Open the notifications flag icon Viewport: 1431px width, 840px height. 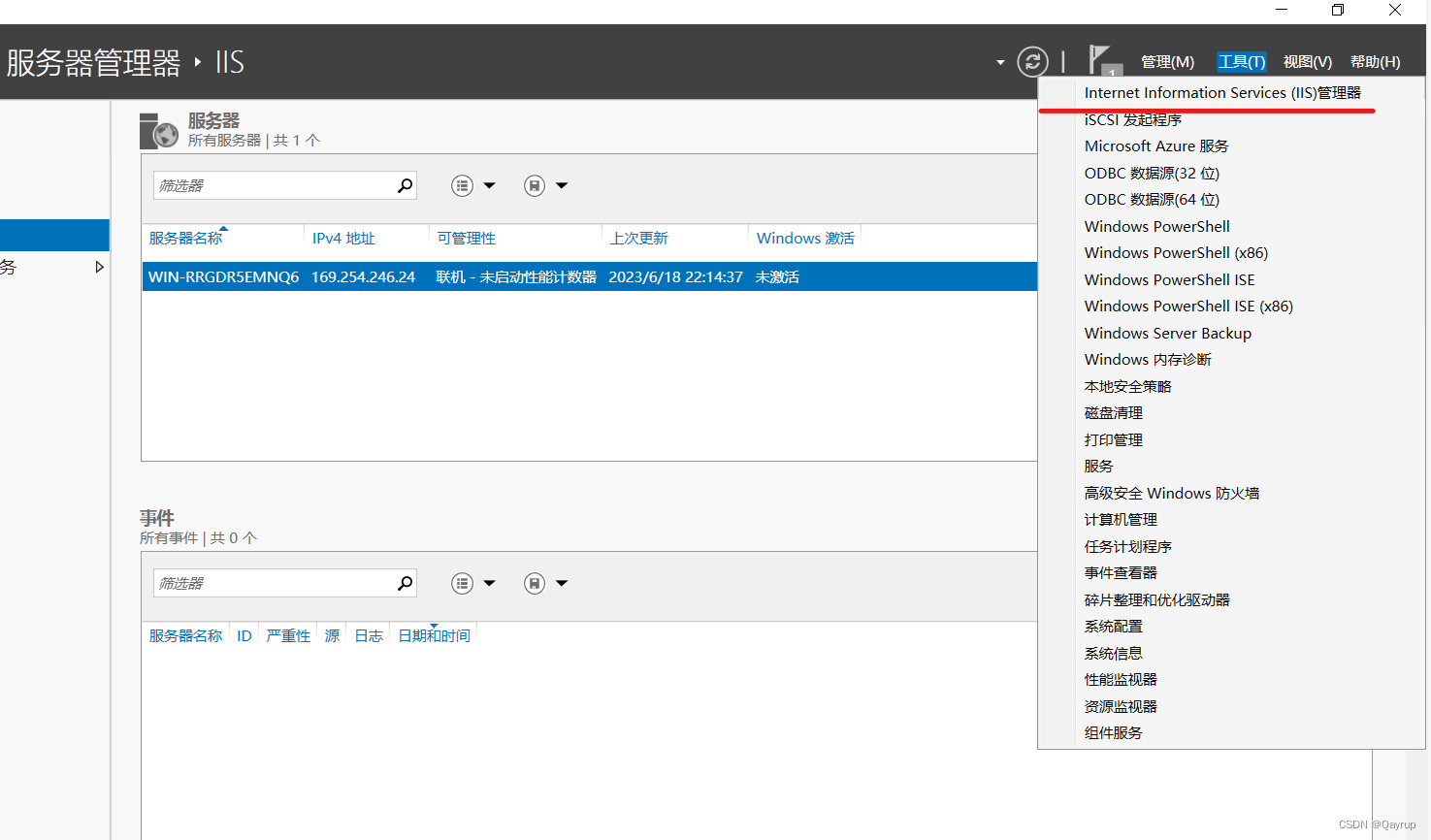pos(1104,60)
